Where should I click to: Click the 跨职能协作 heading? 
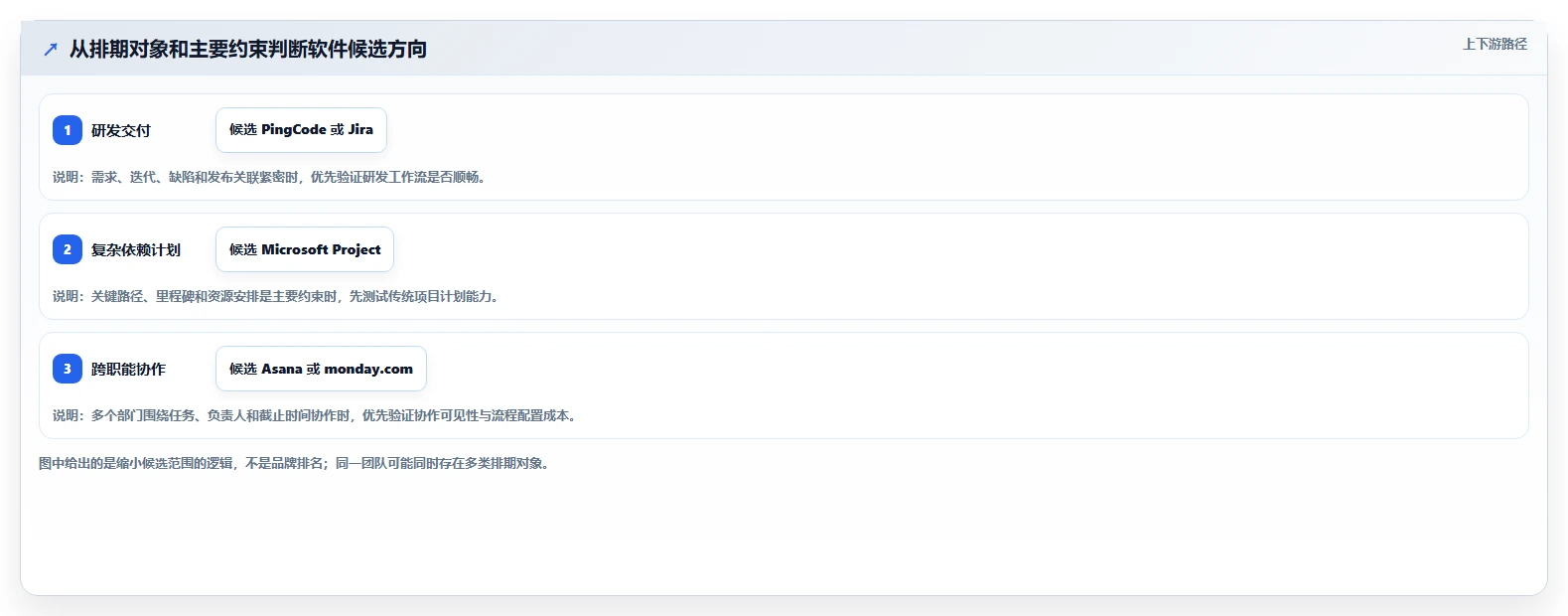point(128,369)
